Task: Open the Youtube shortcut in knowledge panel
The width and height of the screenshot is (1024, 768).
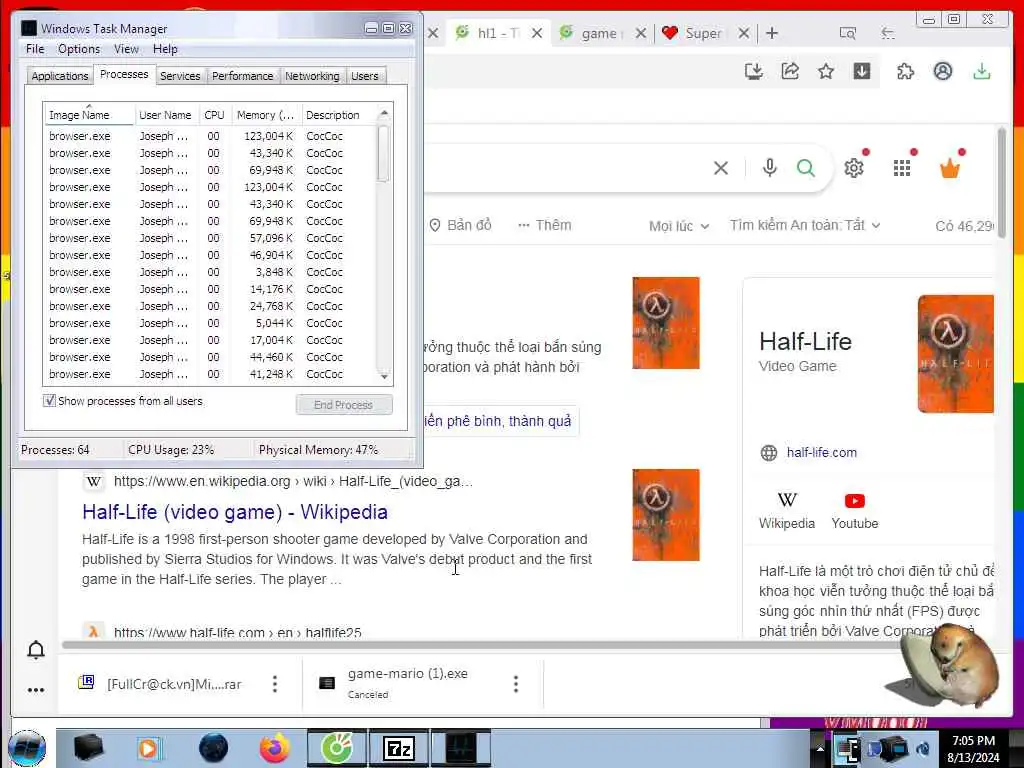Action: 855,510
